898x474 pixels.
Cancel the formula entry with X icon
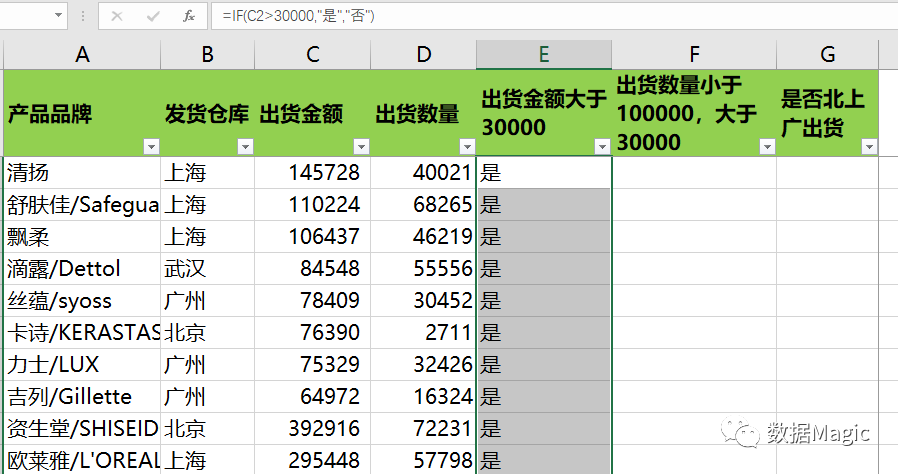[117, 16]
